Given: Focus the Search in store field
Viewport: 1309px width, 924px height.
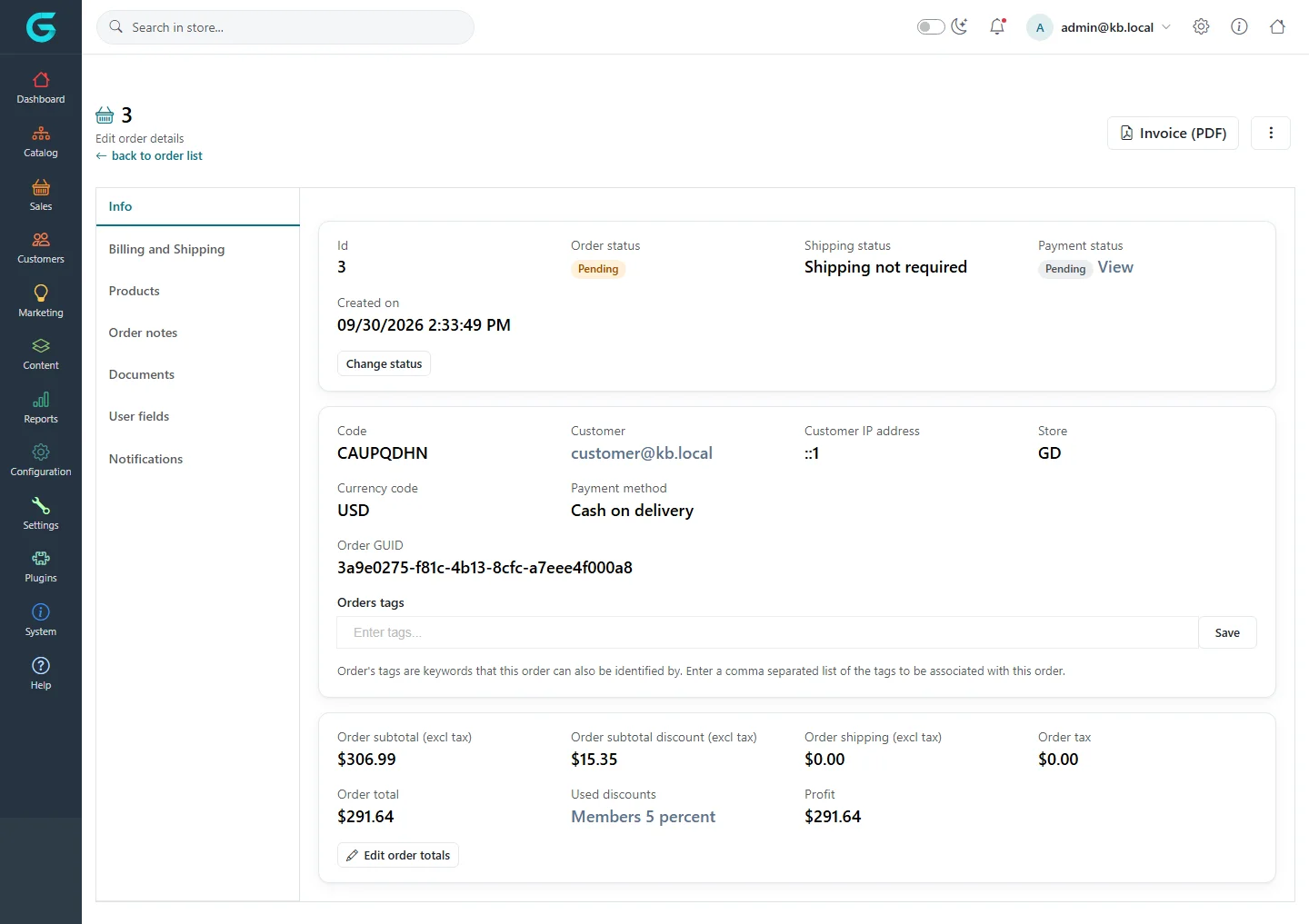Looking at the screenshot, I should pos(285,27).
